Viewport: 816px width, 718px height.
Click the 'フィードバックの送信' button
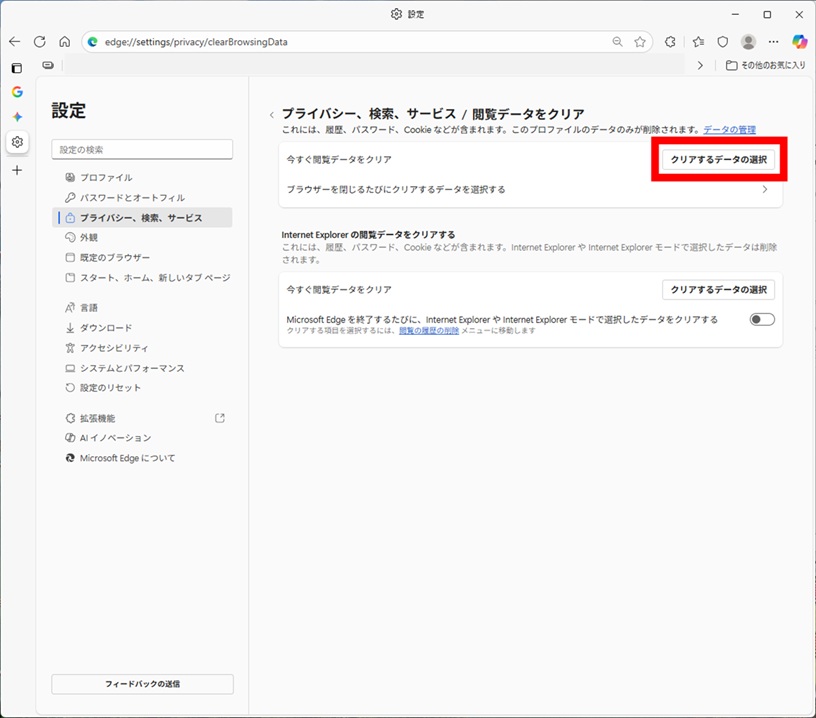coord(142,684)
